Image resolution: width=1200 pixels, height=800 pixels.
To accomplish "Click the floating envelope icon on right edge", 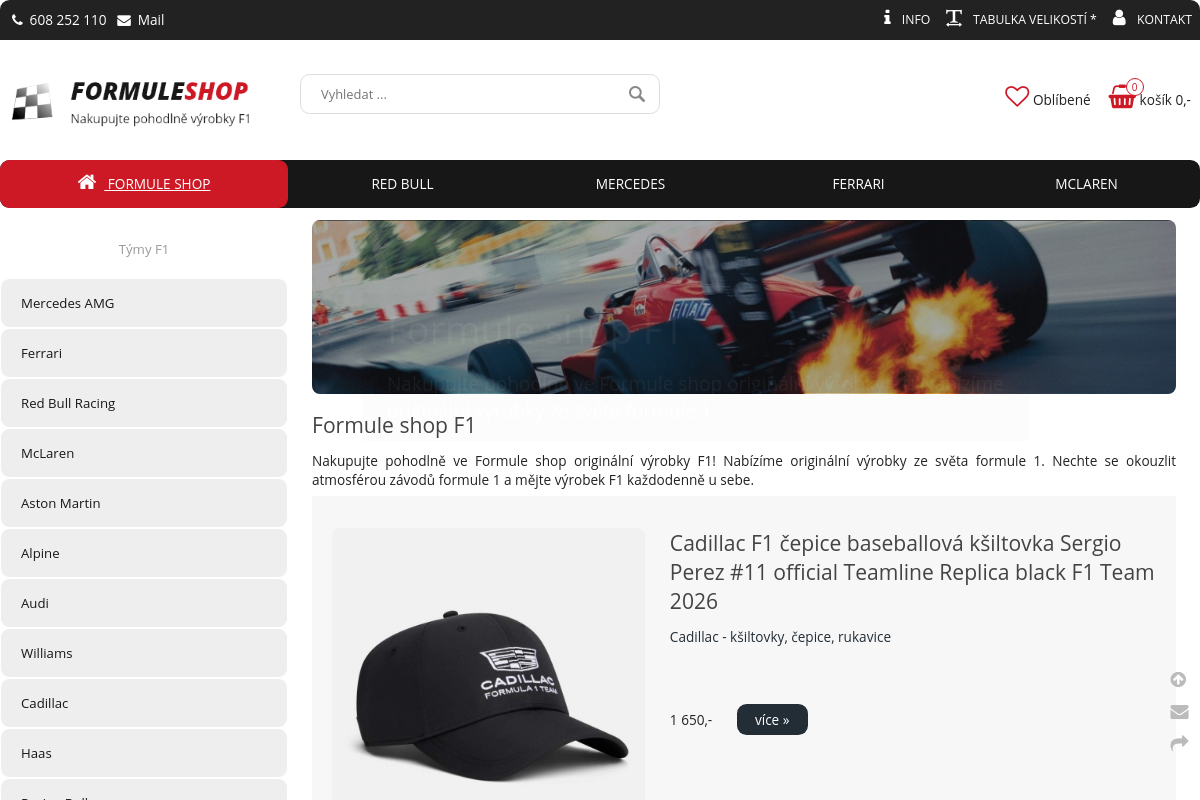I will click(x=1179, y=712).
